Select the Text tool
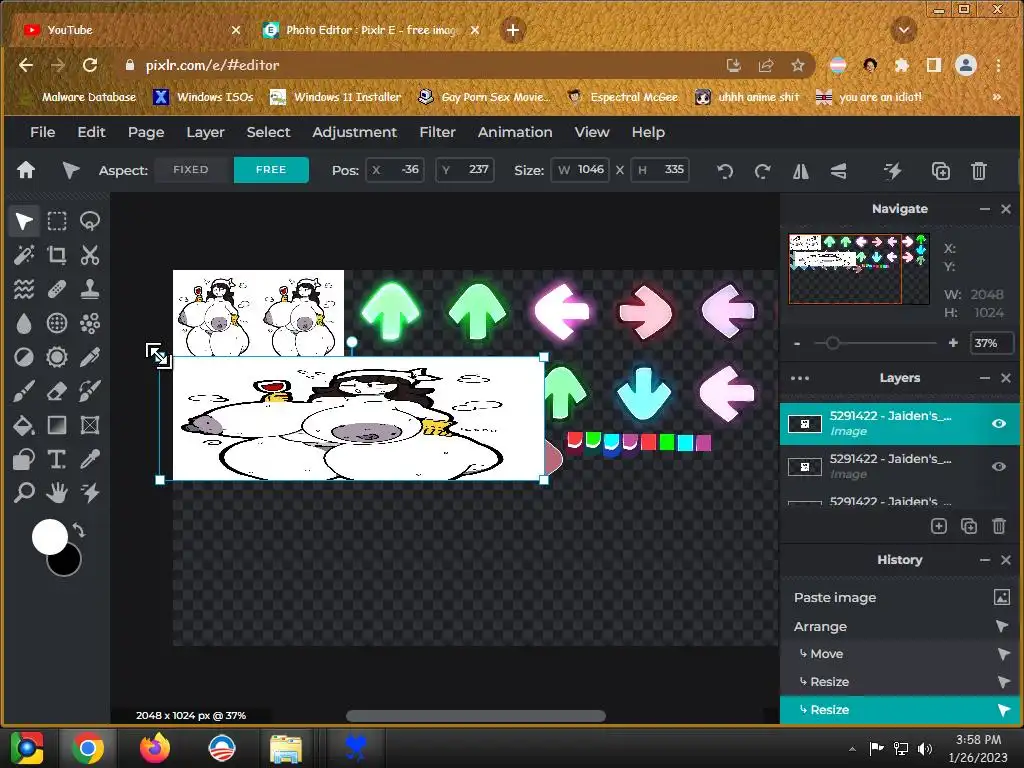Viewport: 1024px width, 768px height. [57, 460]
